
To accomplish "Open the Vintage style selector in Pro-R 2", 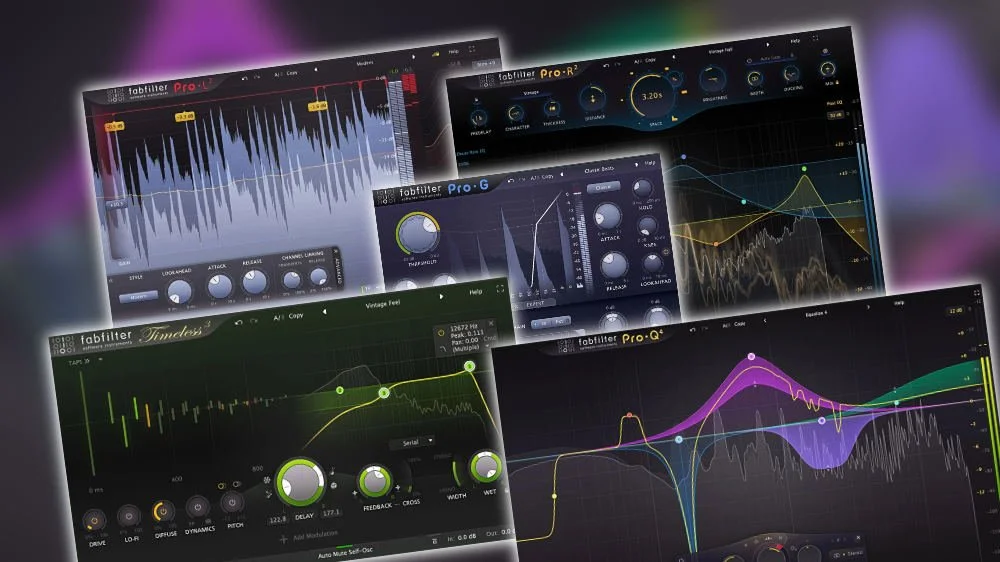I will 531,92.
